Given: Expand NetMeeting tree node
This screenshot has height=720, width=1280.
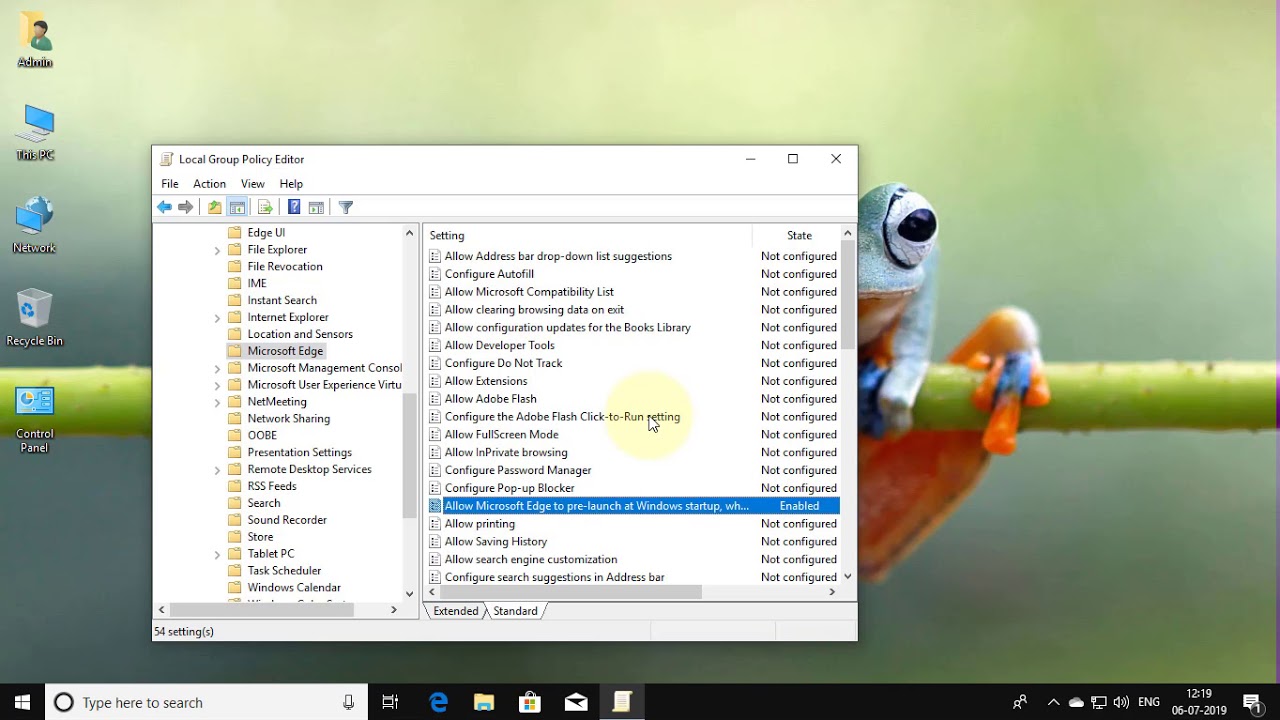Looking at the screenshot, I should [217, 402].
